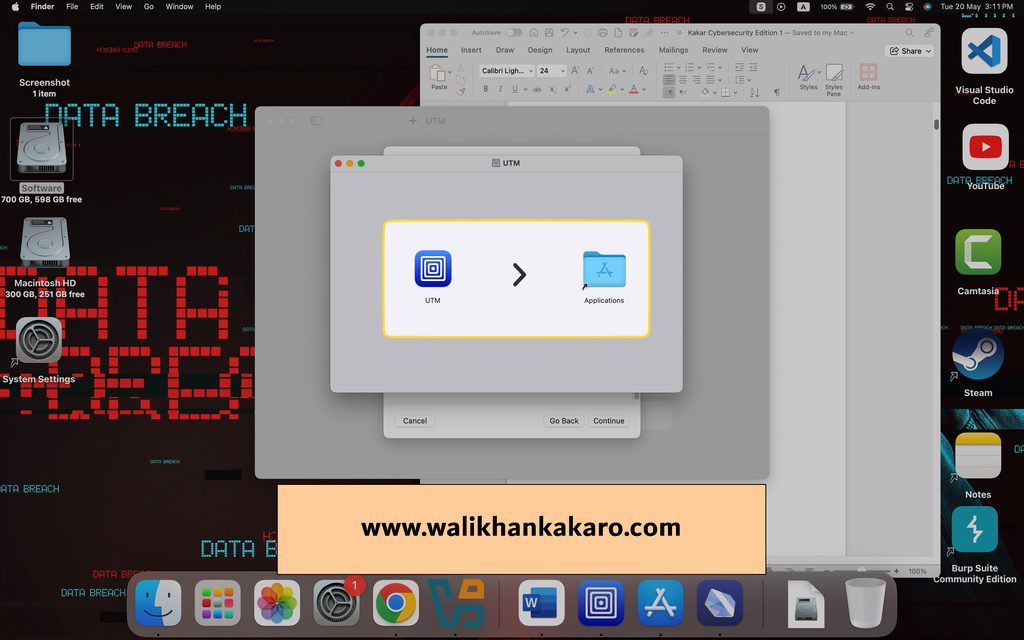This screenshot has width=1024, height=640.
Task: Click Increase Indent icon in Word
Action: point(753,67)
